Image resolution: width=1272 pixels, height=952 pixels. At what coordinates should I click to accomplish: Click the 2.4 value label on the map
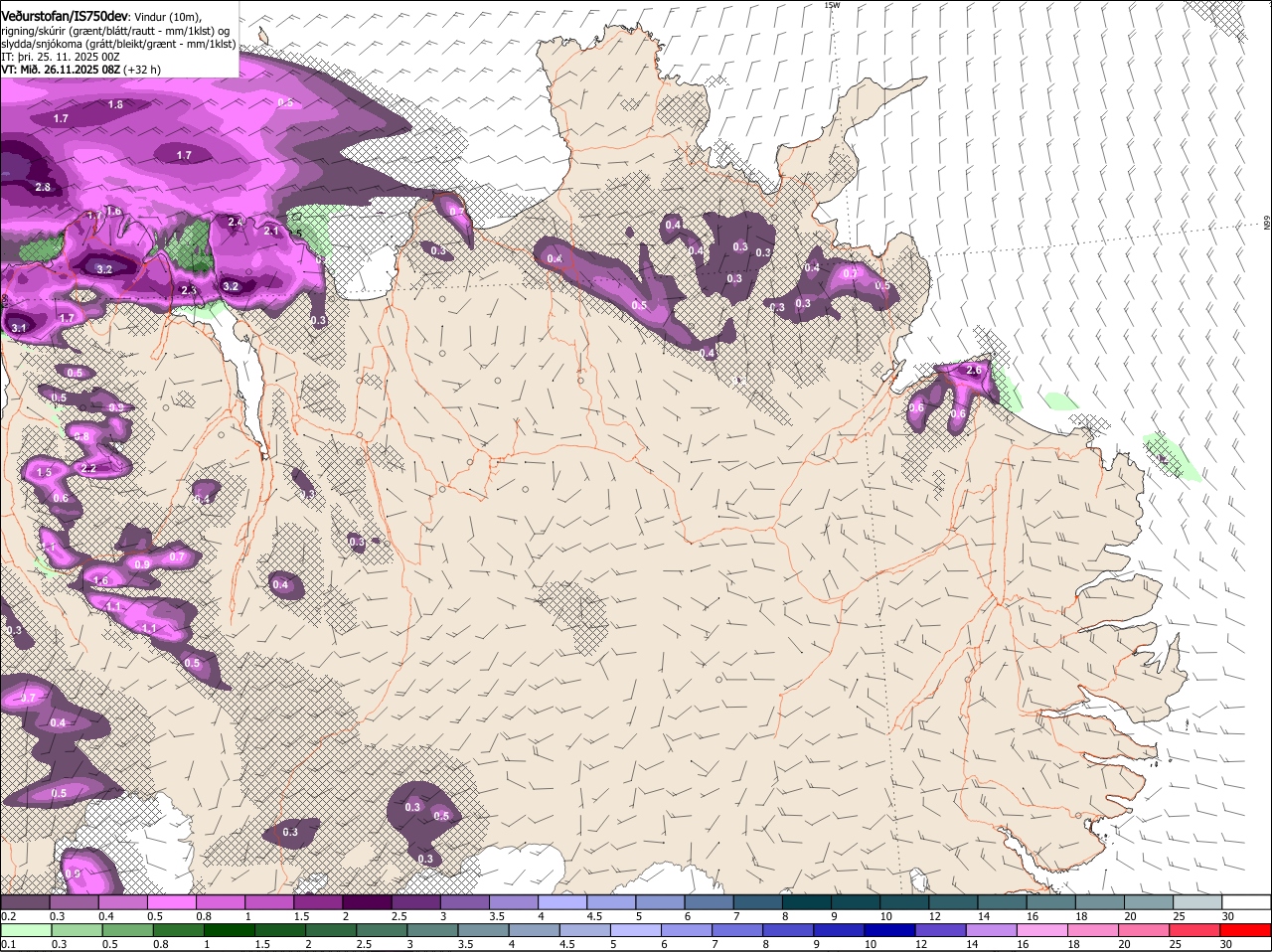coord(236,222)
